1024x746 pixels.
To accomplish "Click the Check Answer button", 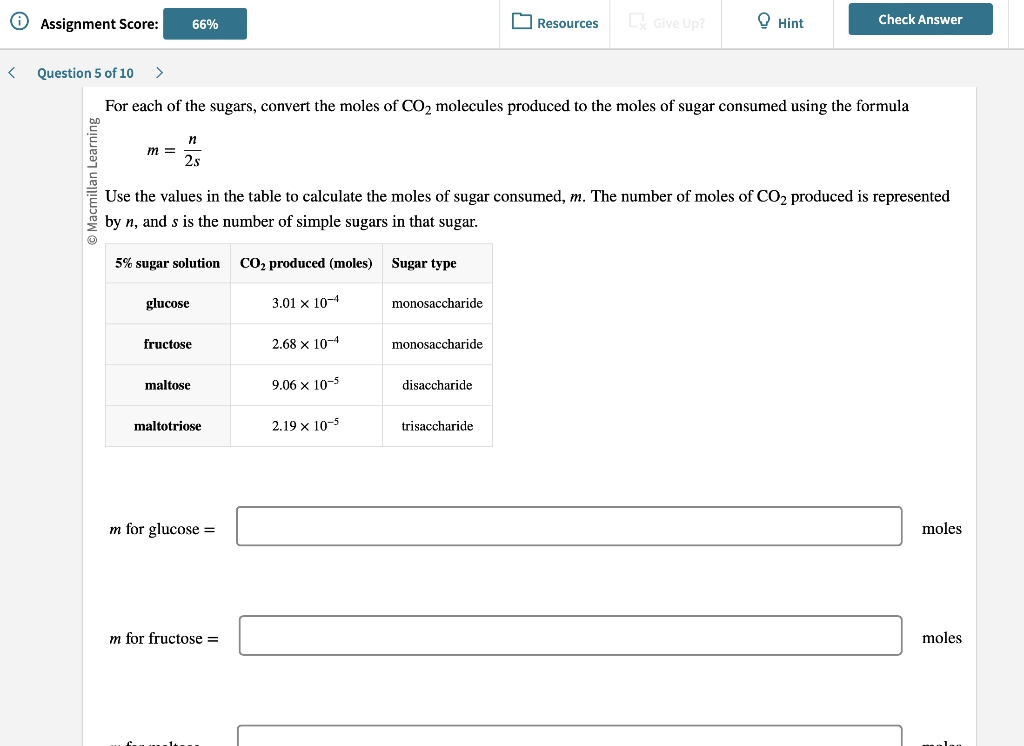I will click(x=920, y=20).
